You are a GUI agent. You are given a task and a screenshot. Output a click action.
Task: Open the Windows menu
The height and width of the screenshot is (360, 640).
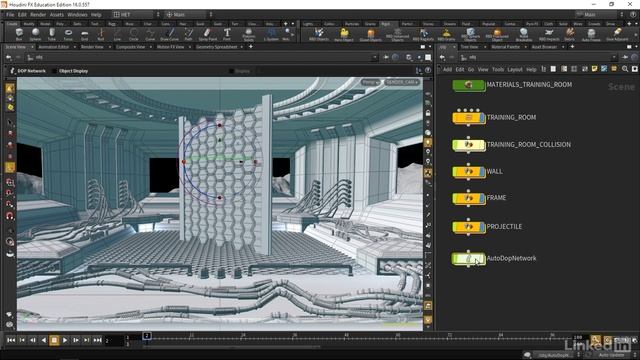pos(77,14)
